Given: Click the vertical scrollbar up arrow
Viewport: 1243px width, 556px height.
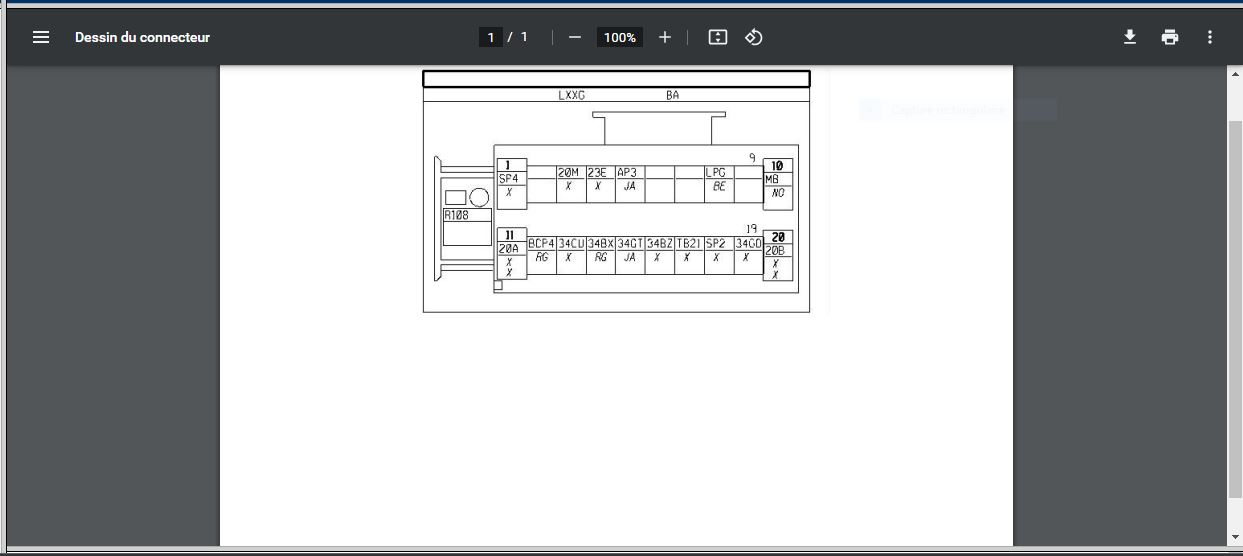Looking at the screenshot, I should pyautogui.click(x=1235, y=74).
